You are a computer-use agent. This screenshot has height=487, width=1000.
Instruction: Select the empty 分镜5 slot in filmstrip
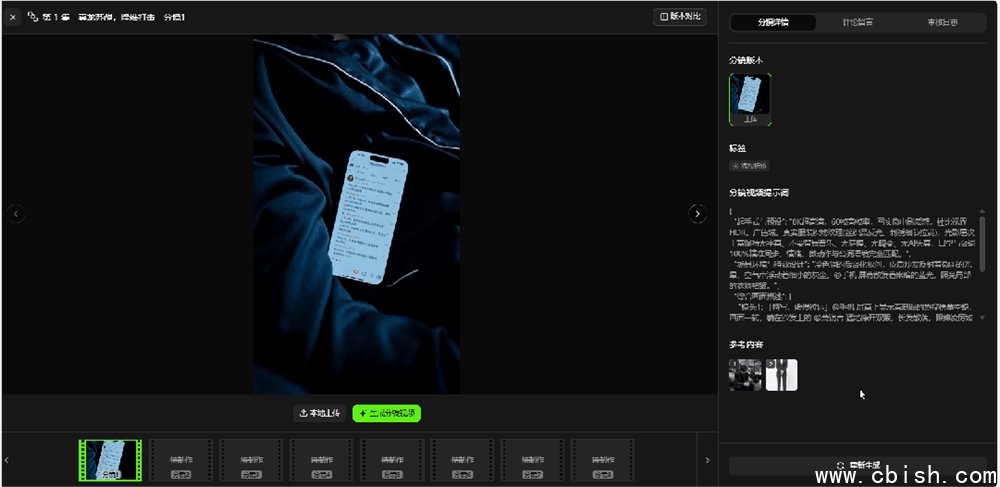click(391, 460)
